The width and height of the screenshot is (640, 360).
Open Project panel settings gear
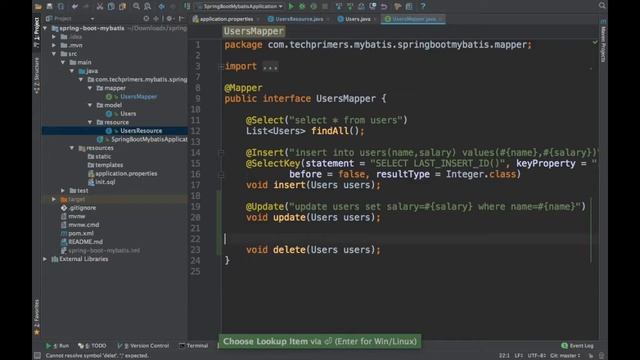click(x=169, y=18)
